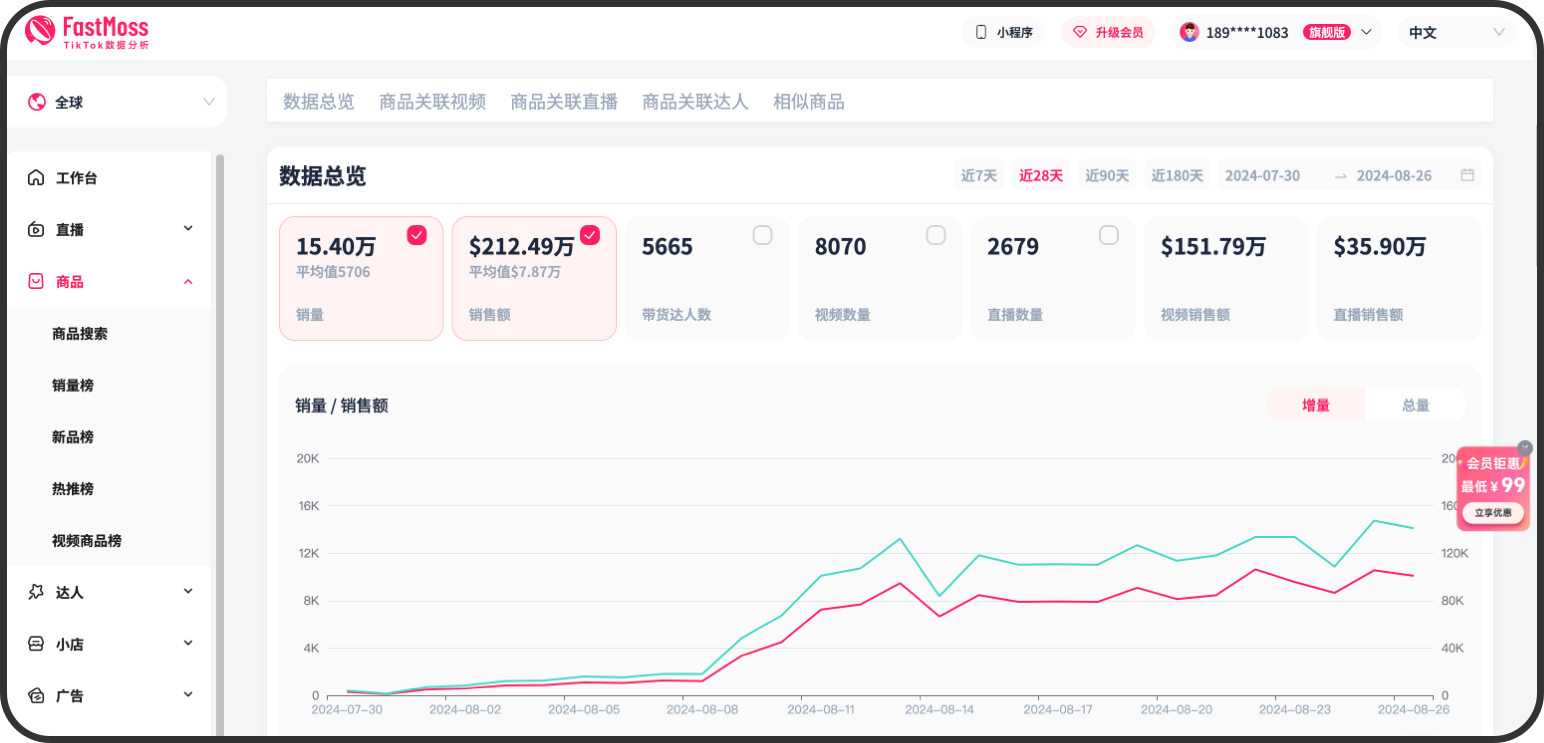Viewport: 1544px width, 743px height.
Task: Click the start date field 2024-07-30
Action: [1263, 176]
